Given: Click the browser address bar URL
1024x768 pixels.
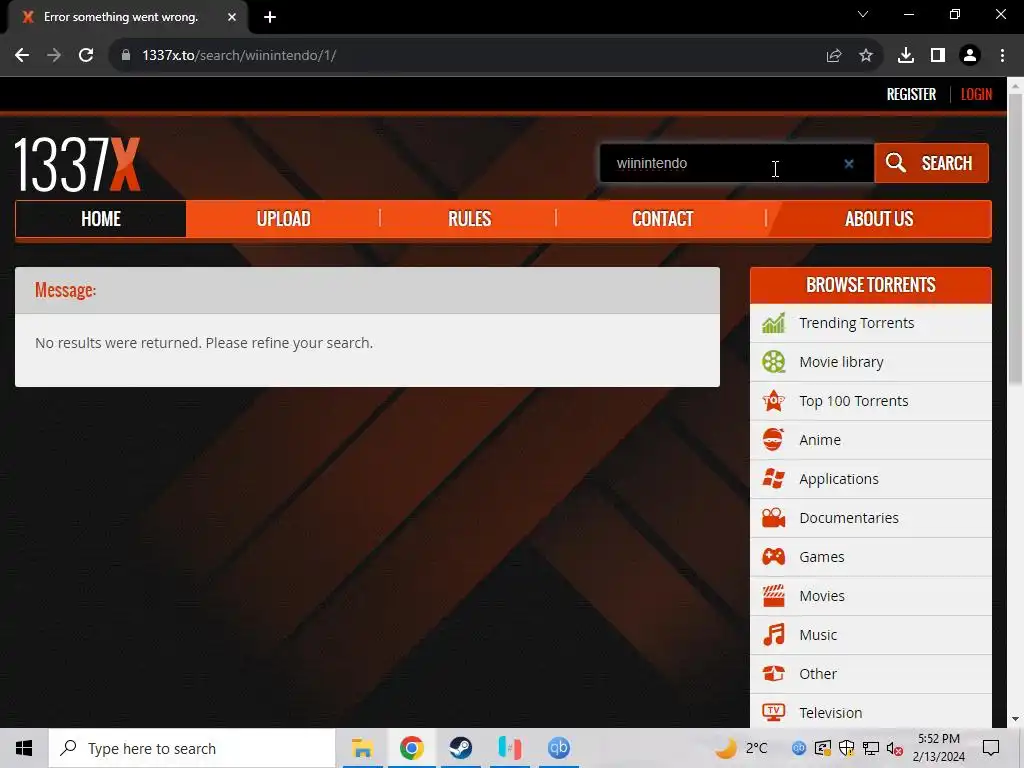Looking at the screenshot, I should click(x=239, y=56).
